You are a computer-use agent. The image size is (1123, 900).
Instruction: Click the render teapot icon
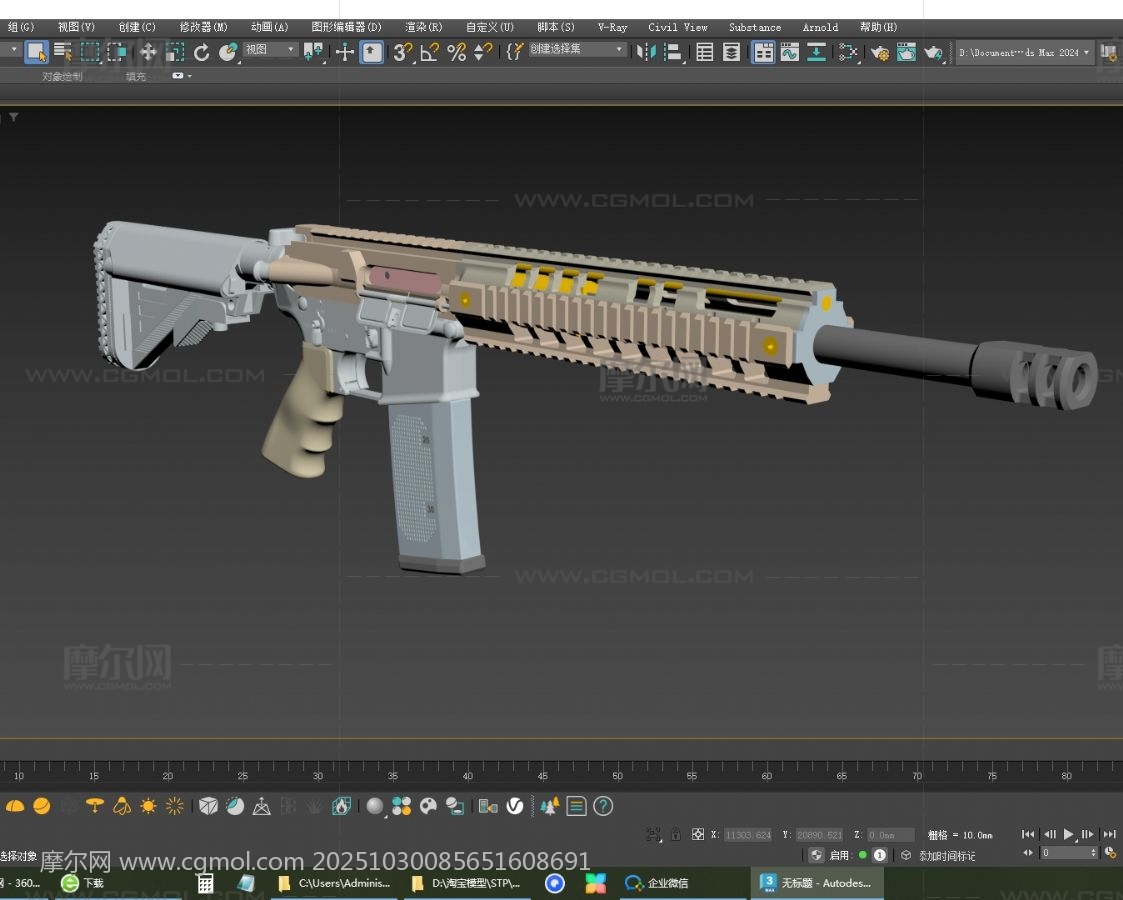click(933, 52)
